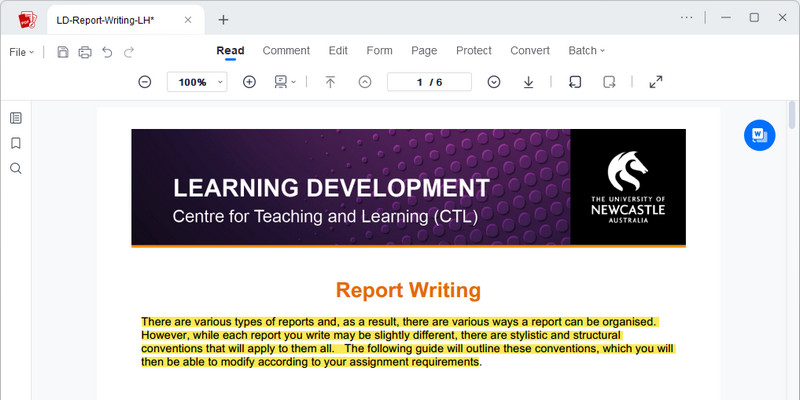Switch to the Protect tab
800x400 pixels.
[x=473, y=51]
